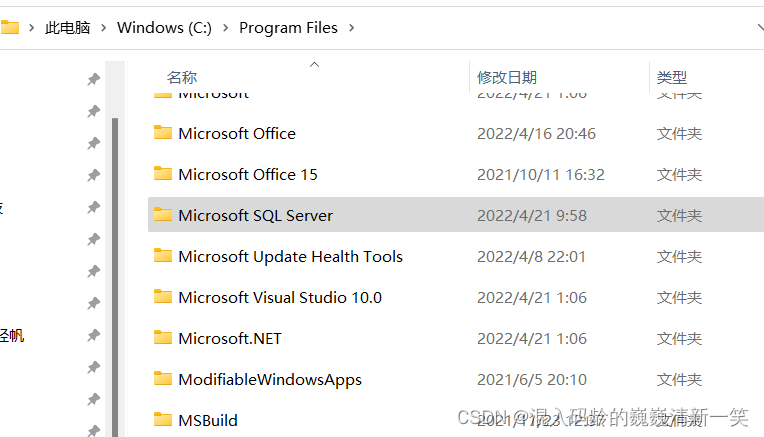Select the ModifiableWindowsApps folder name
The image size is (764, 437).
click(270, 380)
